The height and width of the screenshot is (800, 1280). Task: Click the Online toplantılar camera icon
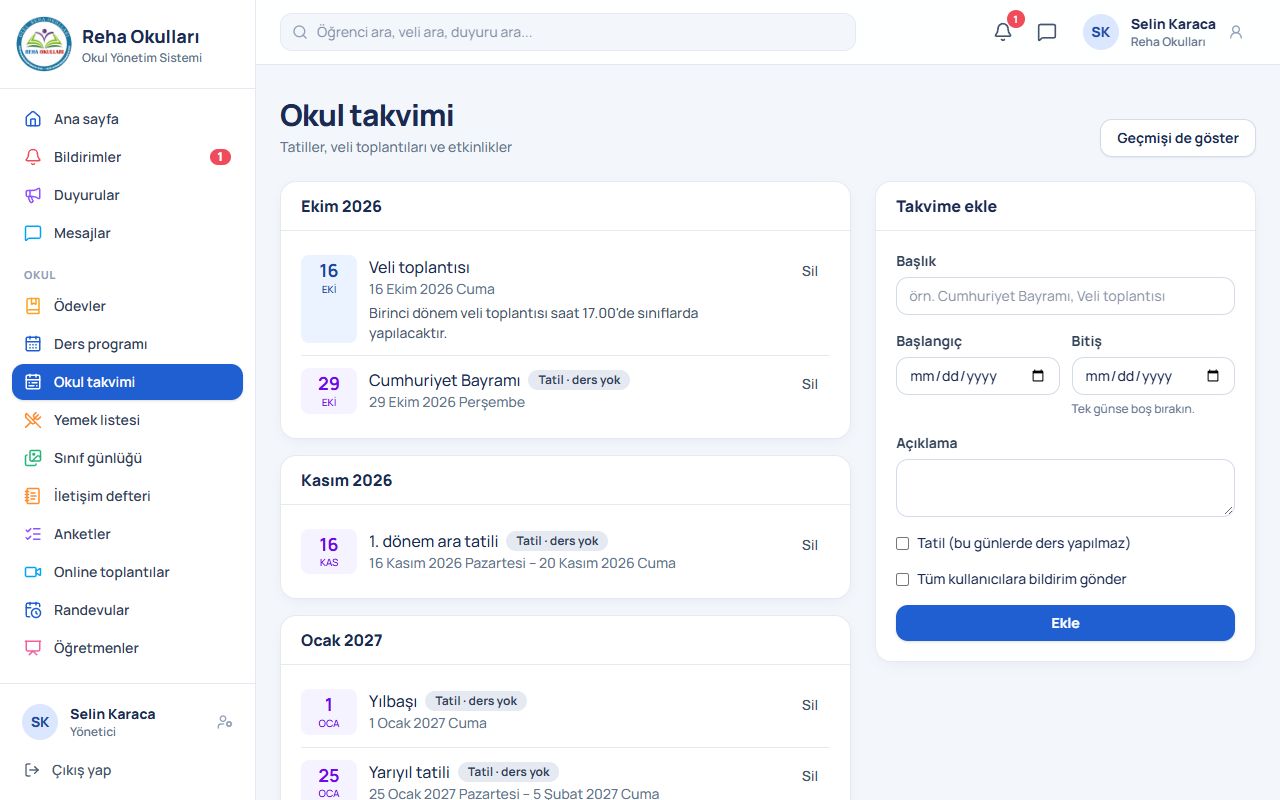click(x=33, y=572)
